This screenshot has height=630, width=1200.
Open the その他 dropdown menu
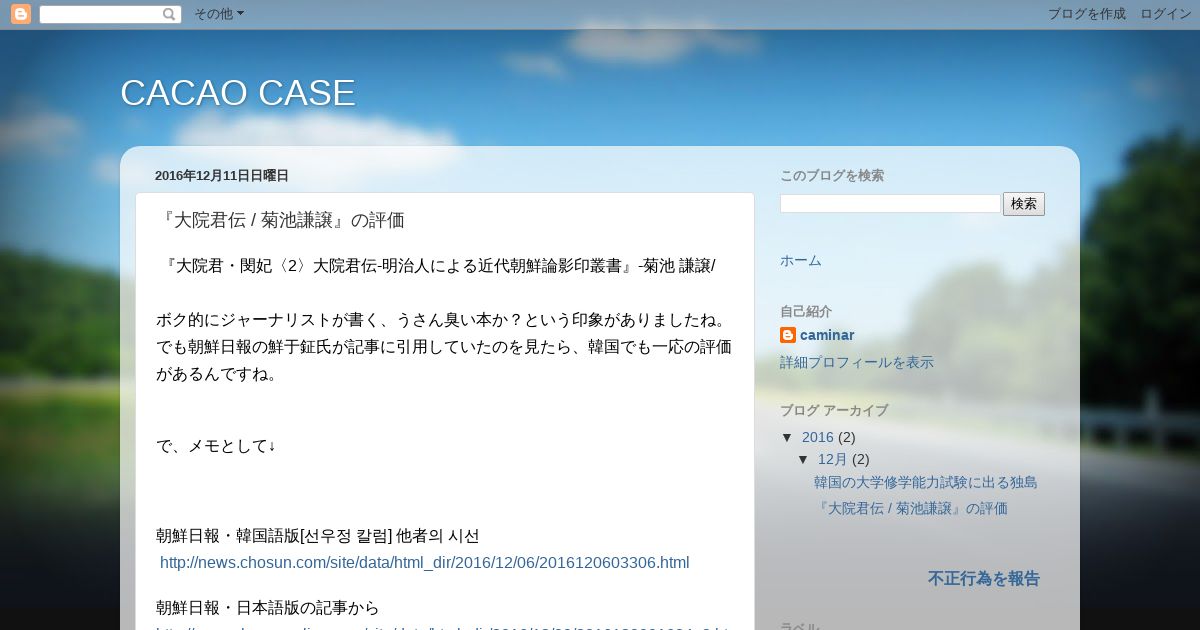218,14
